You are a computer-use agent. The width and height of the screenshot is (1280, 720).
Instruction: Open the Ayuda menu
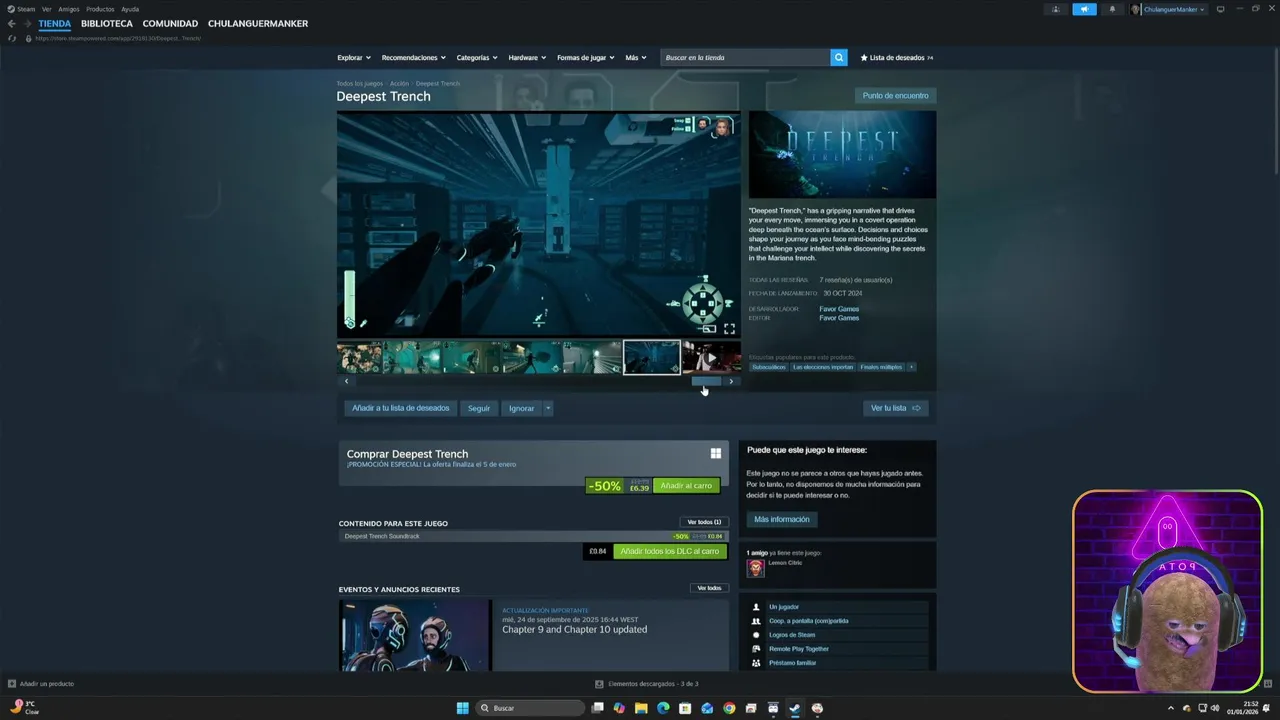point(130,9)
